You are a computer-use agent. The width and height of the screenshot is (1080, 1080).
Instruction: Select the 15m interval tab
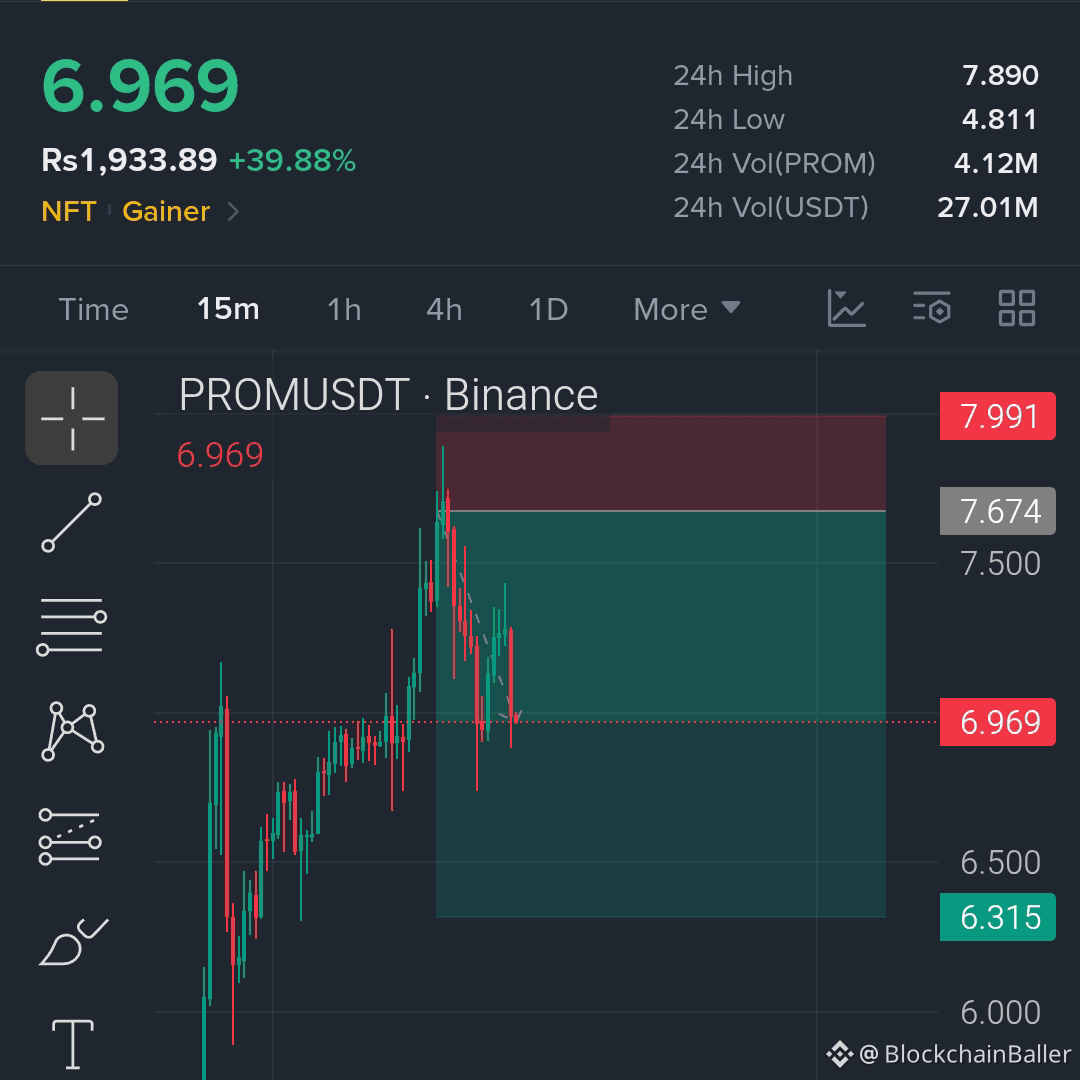tap(228, 309)
